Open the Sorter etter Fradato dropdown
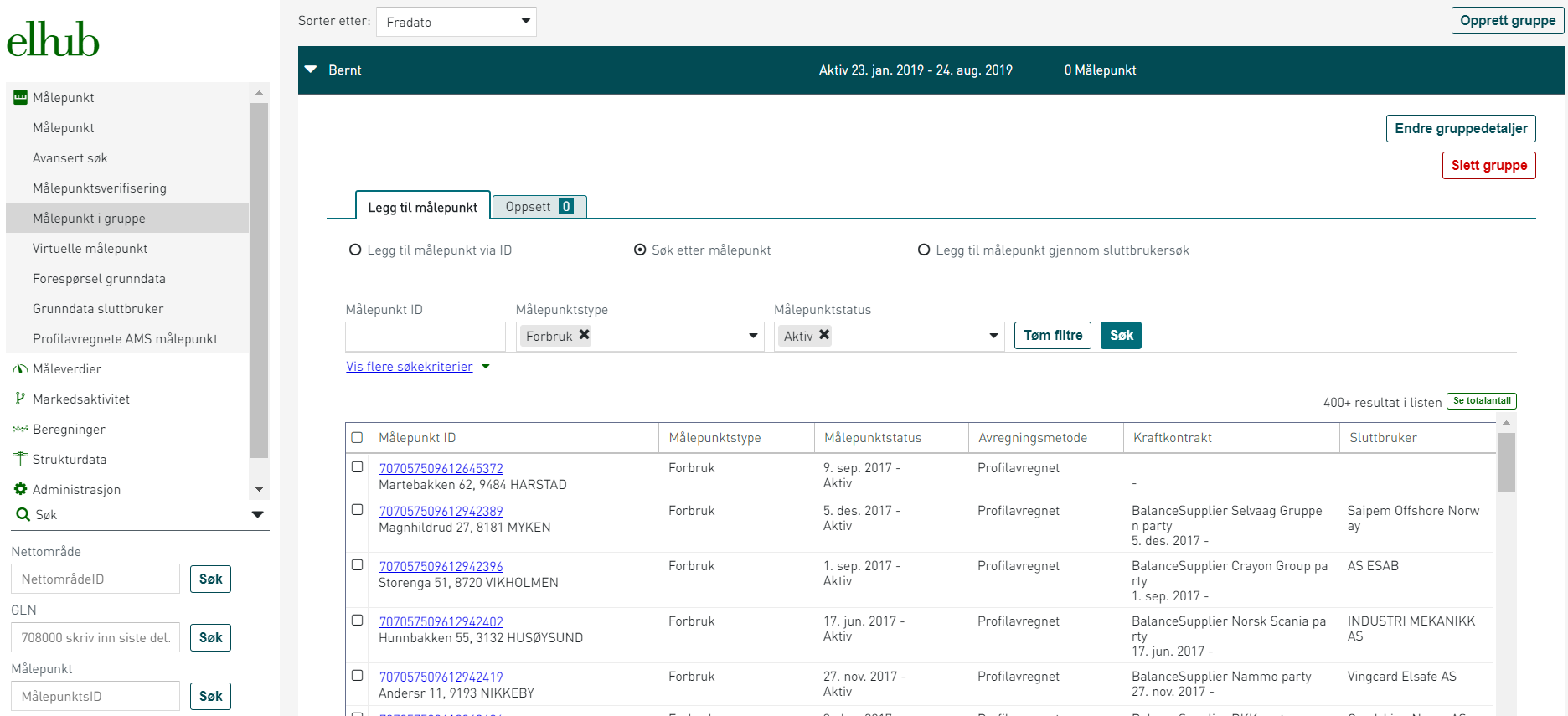Viewport: 1568px width, 716px height. tap(456, 22)
